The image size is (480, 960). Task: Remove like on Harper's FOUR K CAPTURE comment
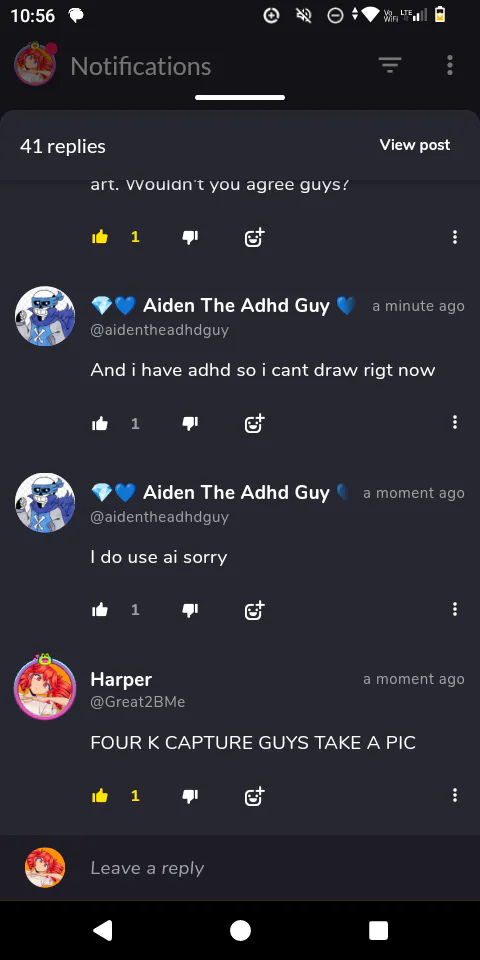[100, 795]
